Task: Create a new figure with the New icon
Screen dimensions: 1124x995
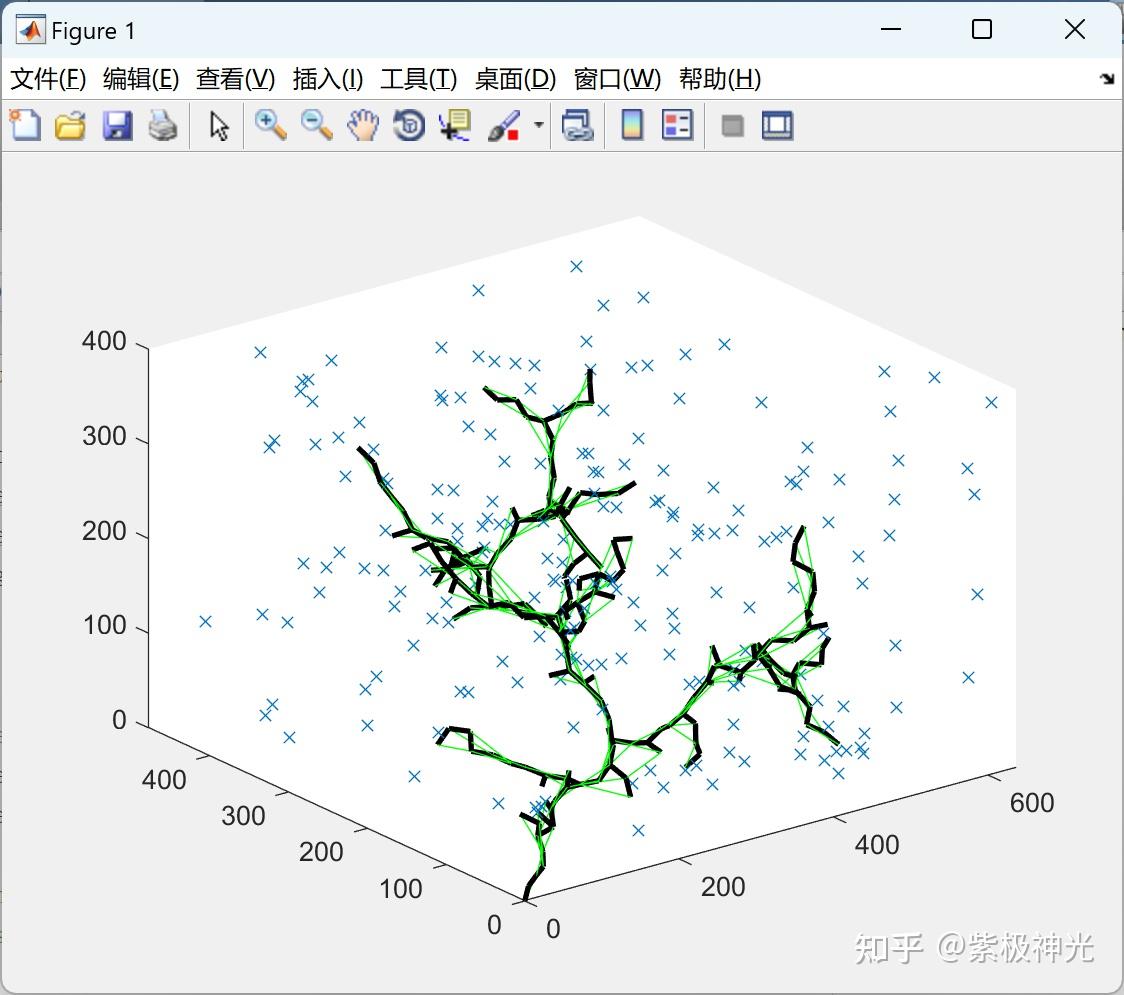Action: [24, 125]
